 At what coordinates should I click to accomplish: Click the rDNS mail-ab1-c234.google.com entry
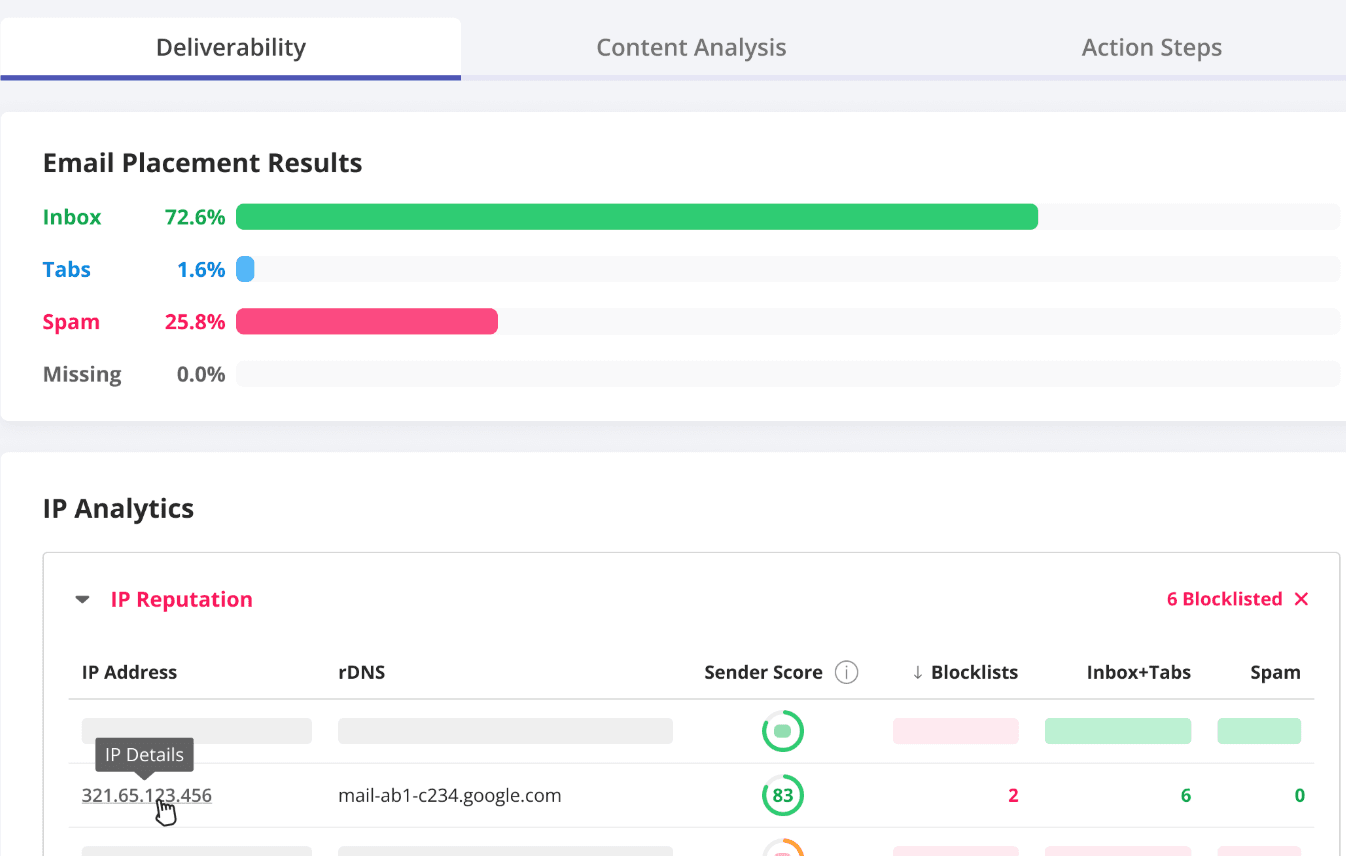(450, 796)
